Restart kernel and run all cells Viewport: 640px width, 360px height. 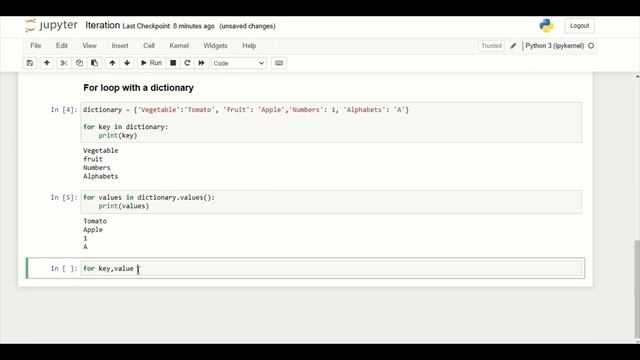(201, 63)
